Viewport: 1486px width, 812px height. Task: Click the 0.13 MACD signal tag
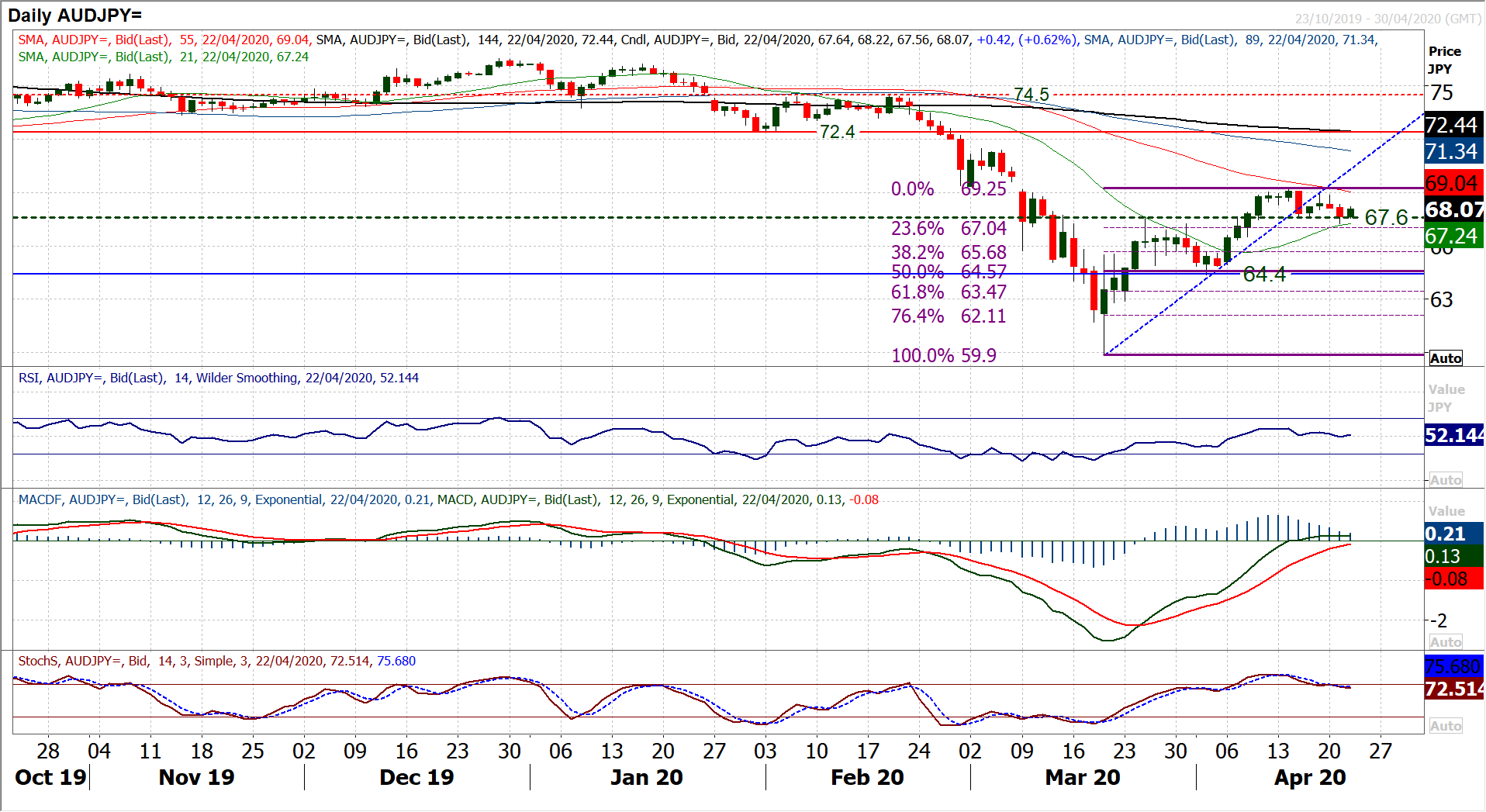coord(1453,556)
